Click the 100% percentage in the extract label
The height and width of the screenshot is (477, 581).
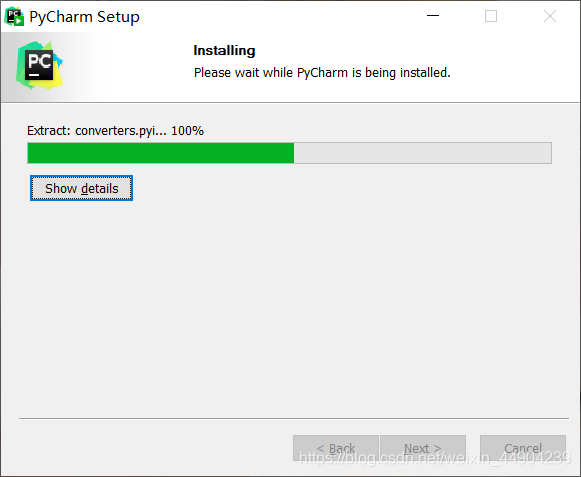click(x=187, y=131)
